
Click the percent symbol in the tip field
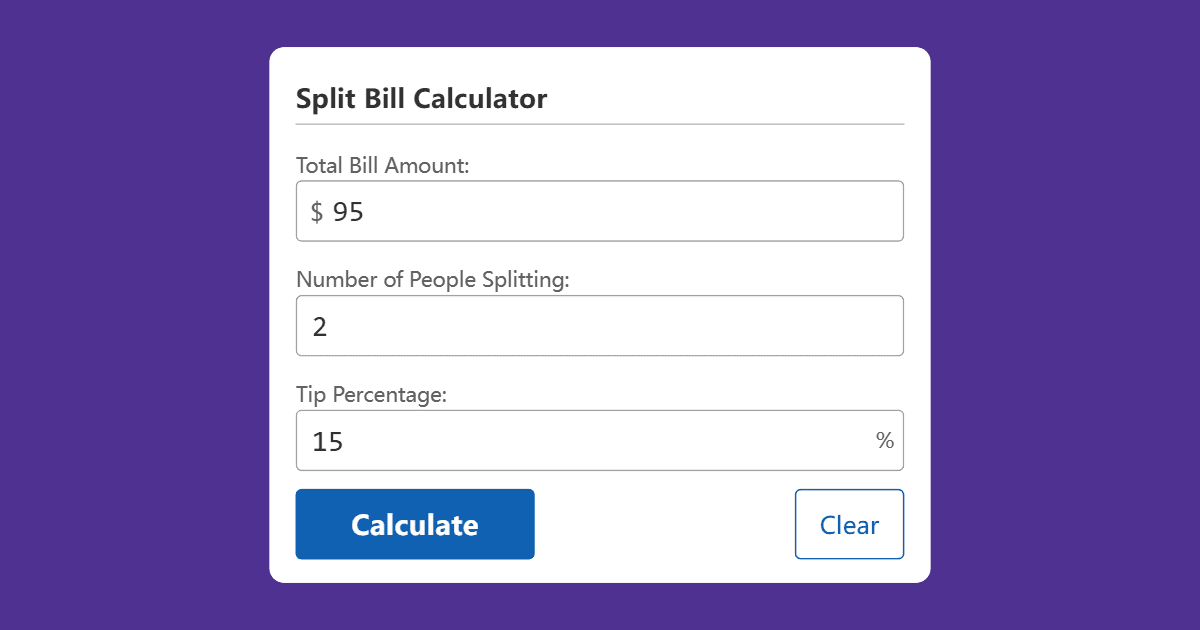[886, 440]
